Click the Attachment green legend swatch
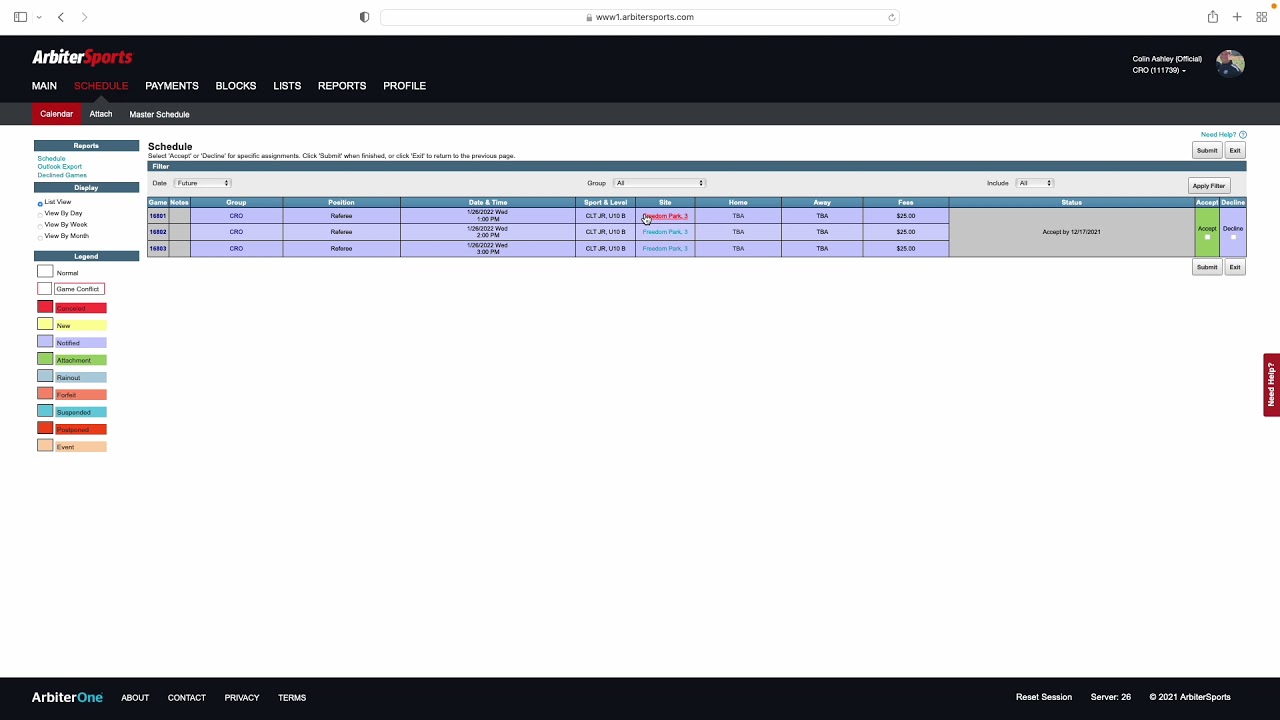Screen dimensions: 1280x720 (x=45, y=359)
